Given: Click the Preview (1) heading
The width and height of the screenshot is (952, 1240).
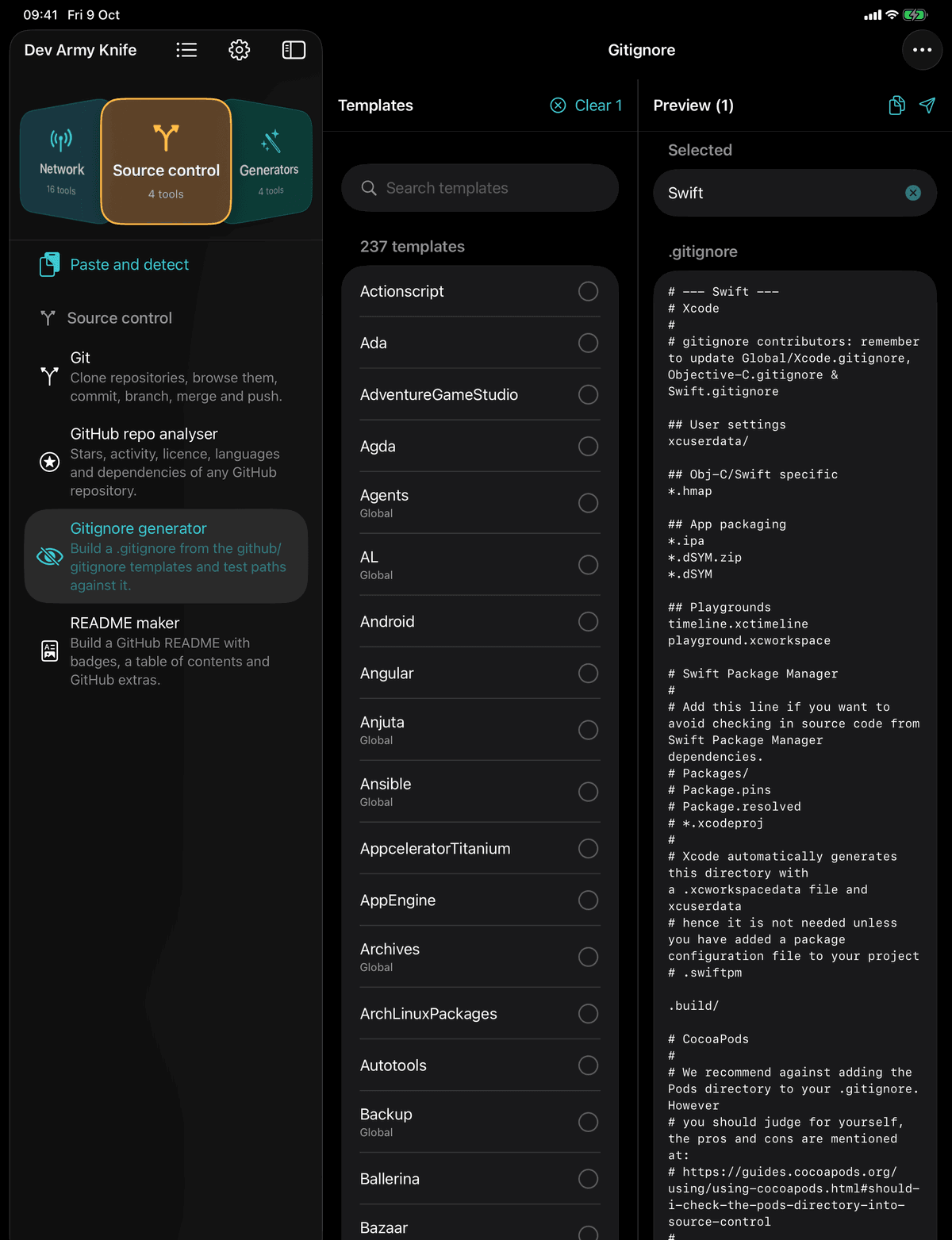Looking at the screenshot, I should point(693,106).
